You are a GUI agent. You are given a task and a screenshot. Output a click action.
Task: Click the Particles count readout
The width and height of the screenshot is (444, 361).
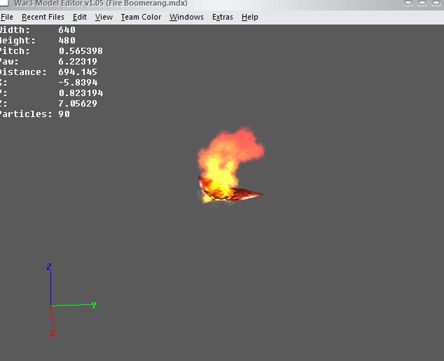35,114
